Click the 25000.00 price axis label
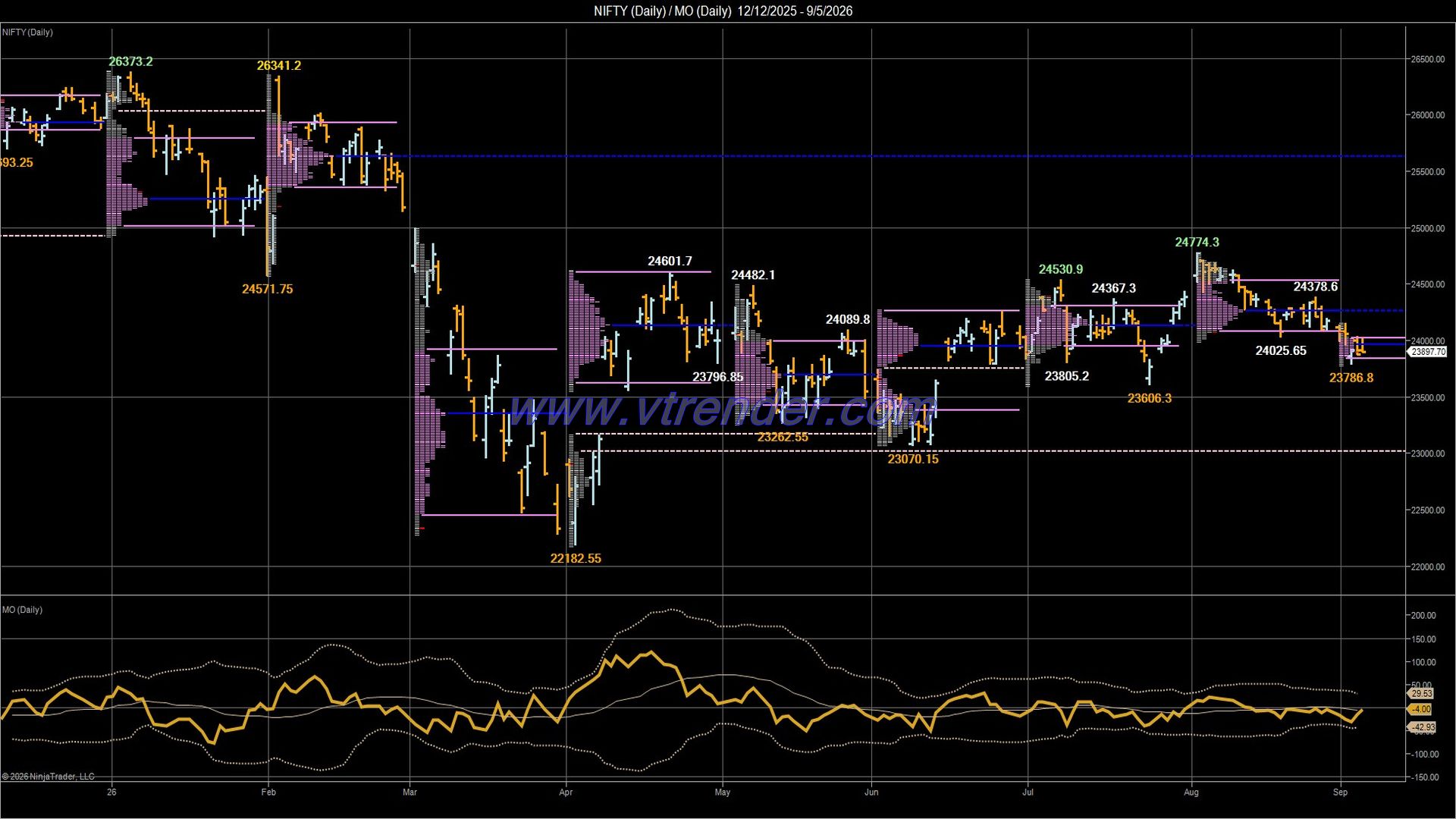Image resolution: width=1456 pixels, height=819 pixels. pyautogui.click(x=1427, y=228)
